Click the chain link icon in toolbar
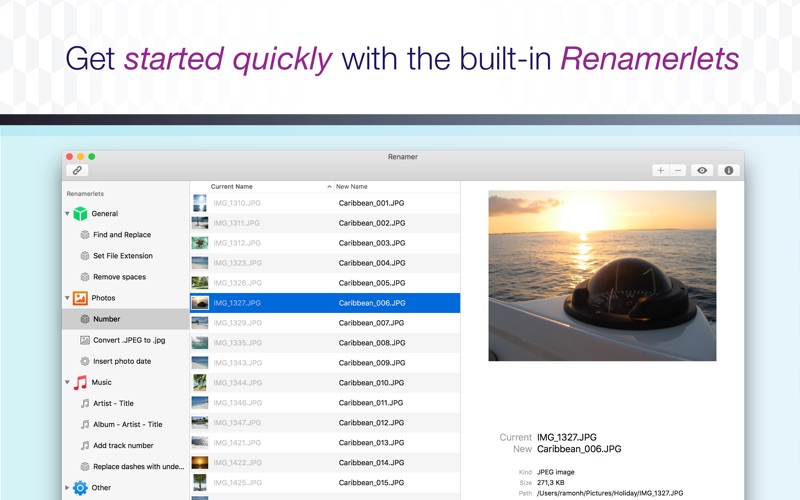This screenshot has height=500, width=800. pyautogui.click(x=77, y=170)
